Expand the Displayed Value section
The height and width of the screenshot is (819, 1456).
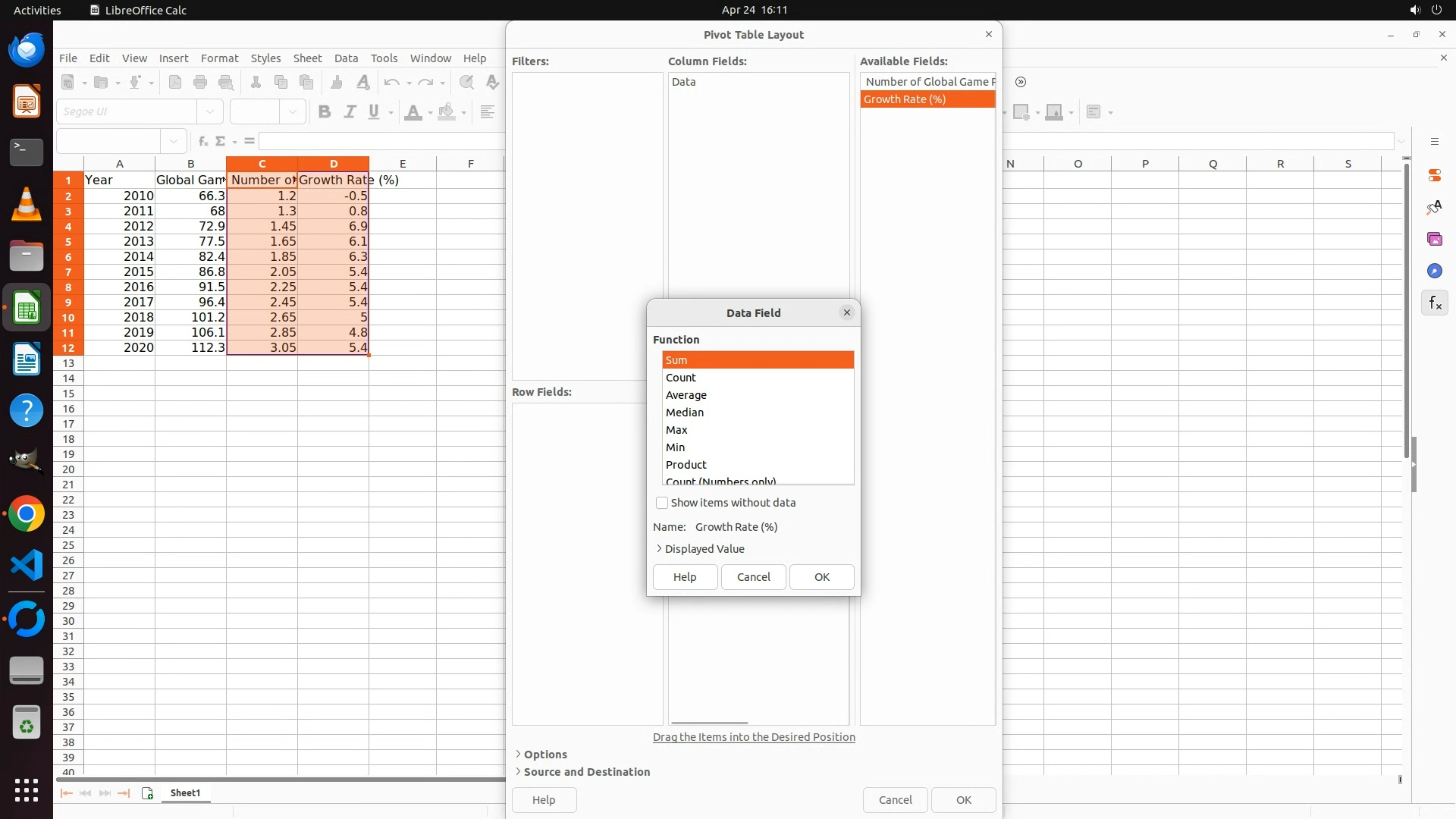704,549
